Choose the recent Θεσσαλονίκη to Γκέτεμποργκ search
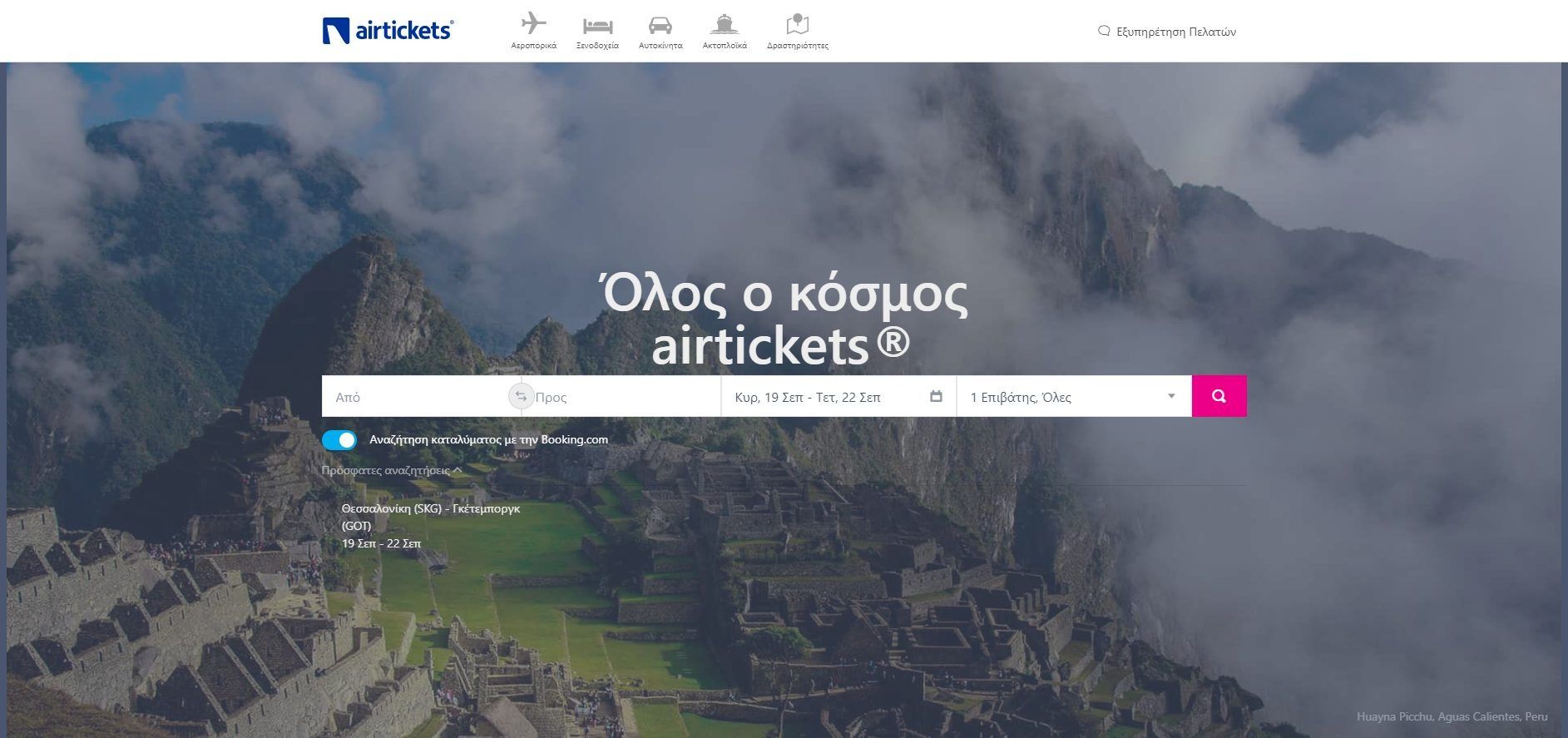 click(x=430, y=525)
